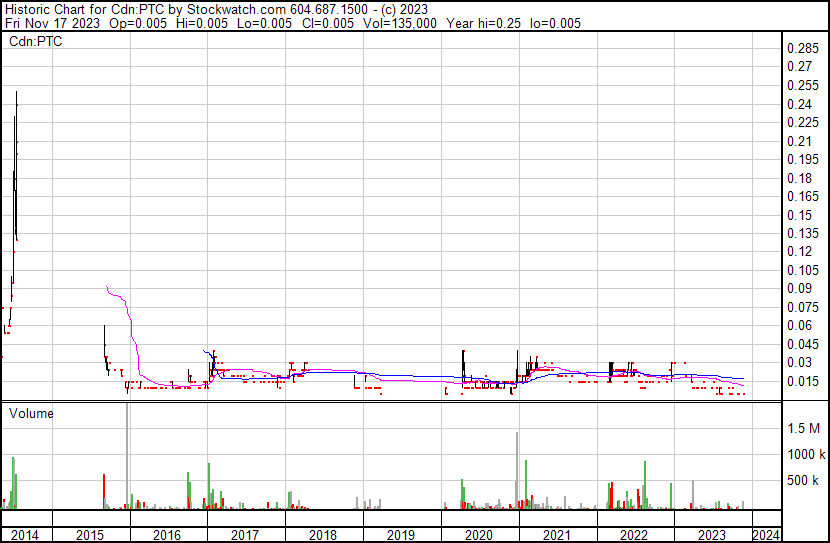Click the 0.03 price axis label

[799, 363]
